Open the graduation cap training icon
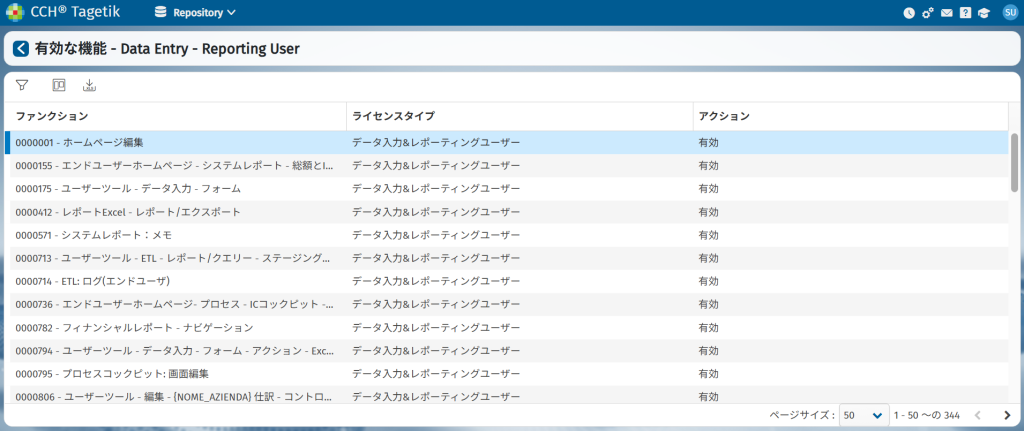 coord(984,13)
